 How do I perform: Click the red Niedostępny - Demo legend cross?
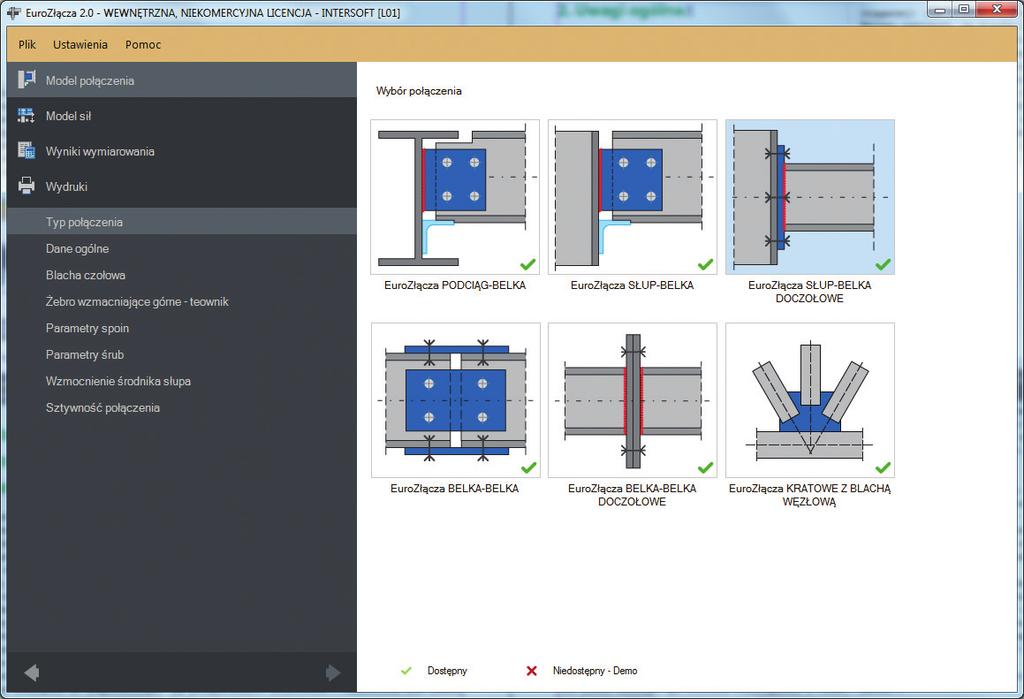coord(532,671)
